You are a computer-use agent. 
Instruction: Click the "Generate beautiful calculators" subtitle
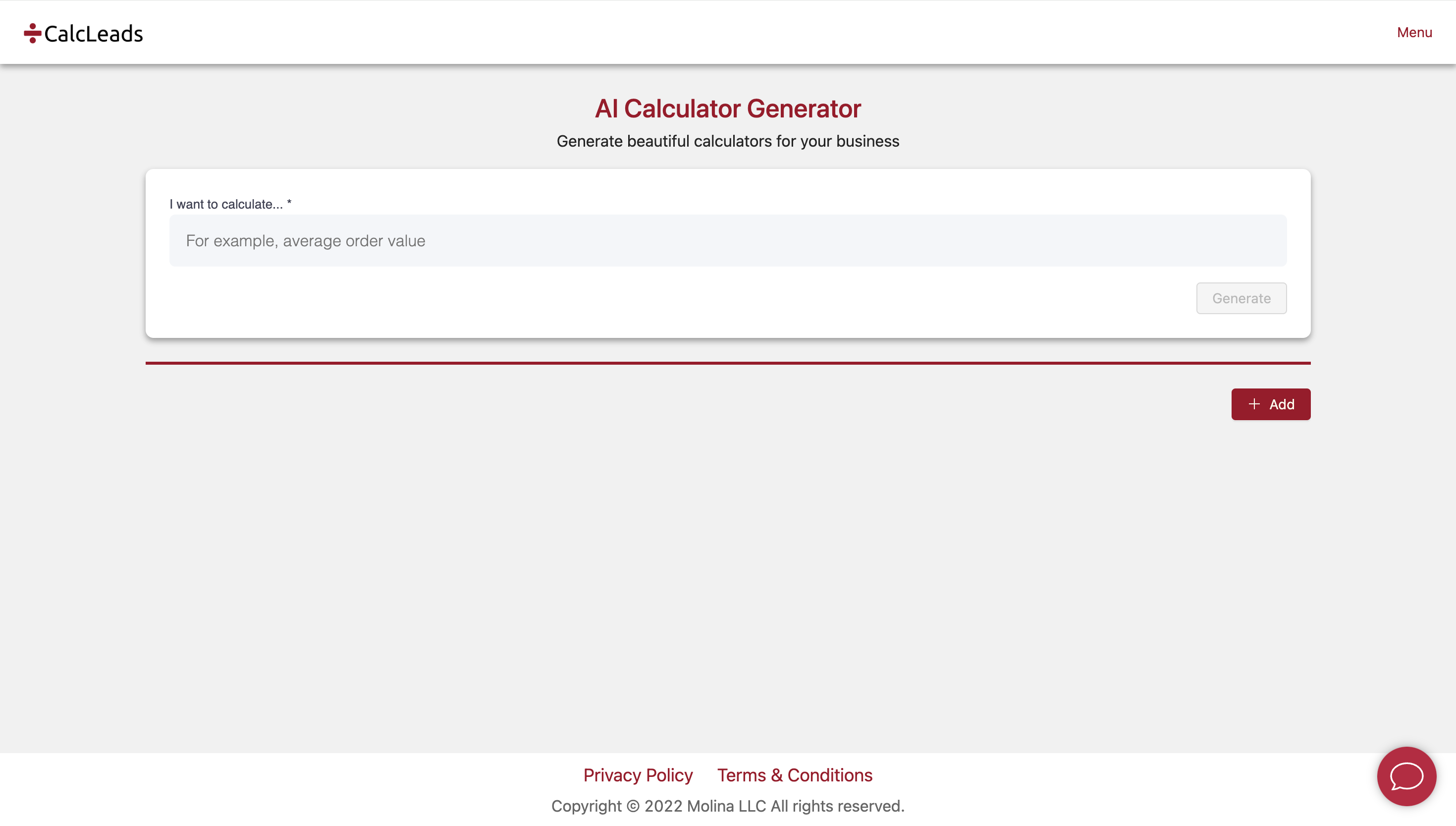(x=728, y=141)
